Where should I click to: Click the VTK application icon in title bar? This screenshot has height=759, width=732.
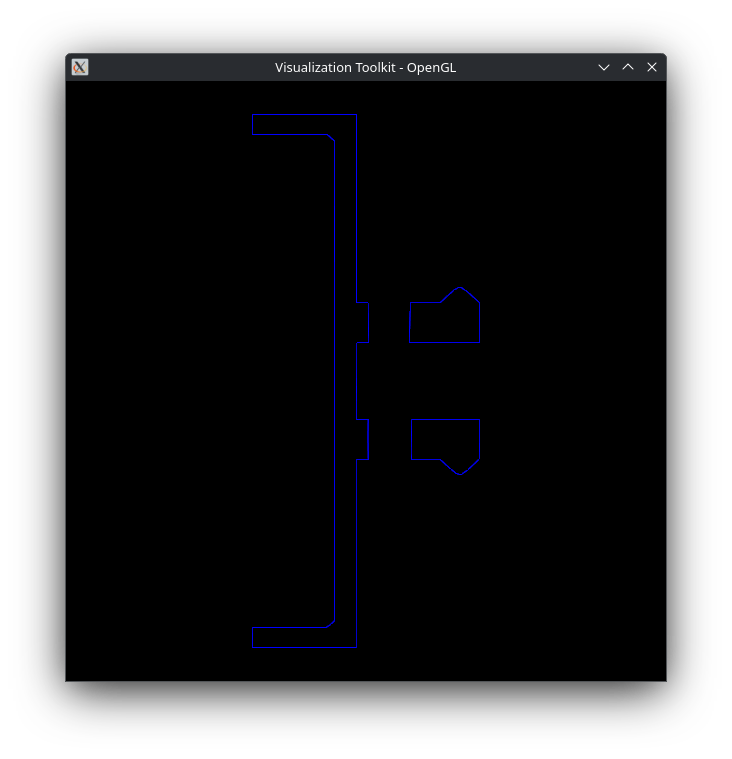click(80, 67)
